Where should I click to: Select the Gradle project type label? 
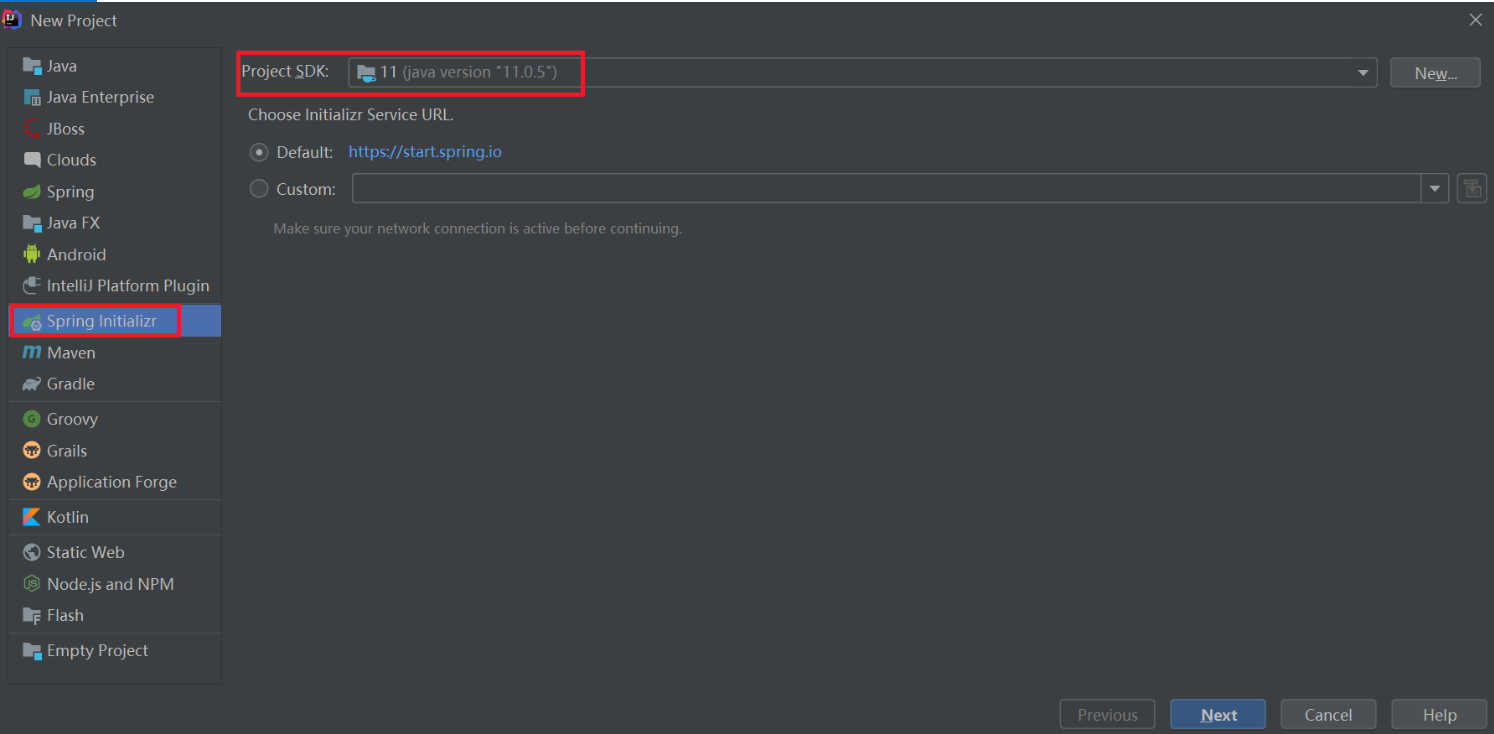point(71,384)
